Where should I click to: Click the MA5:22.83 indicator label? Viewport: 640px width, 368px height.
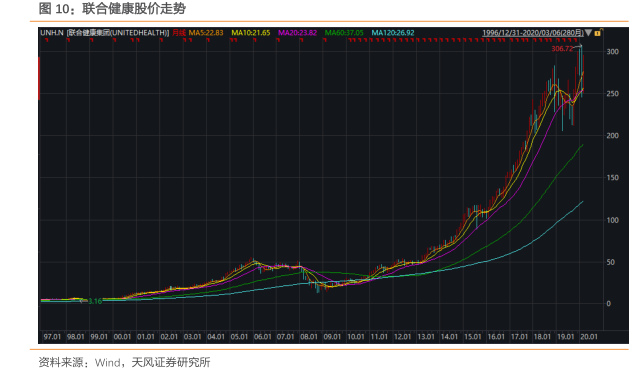pos(206,33)
